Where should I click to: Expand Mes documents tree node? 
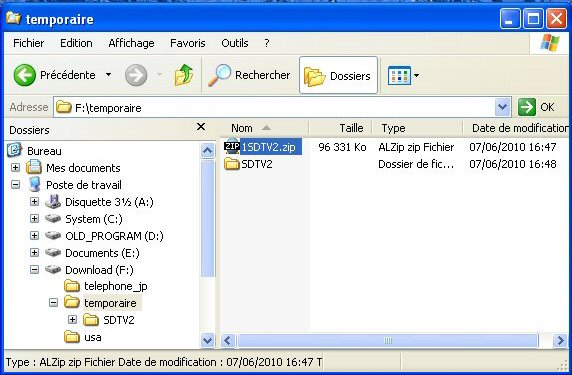[x=15, y=167]
